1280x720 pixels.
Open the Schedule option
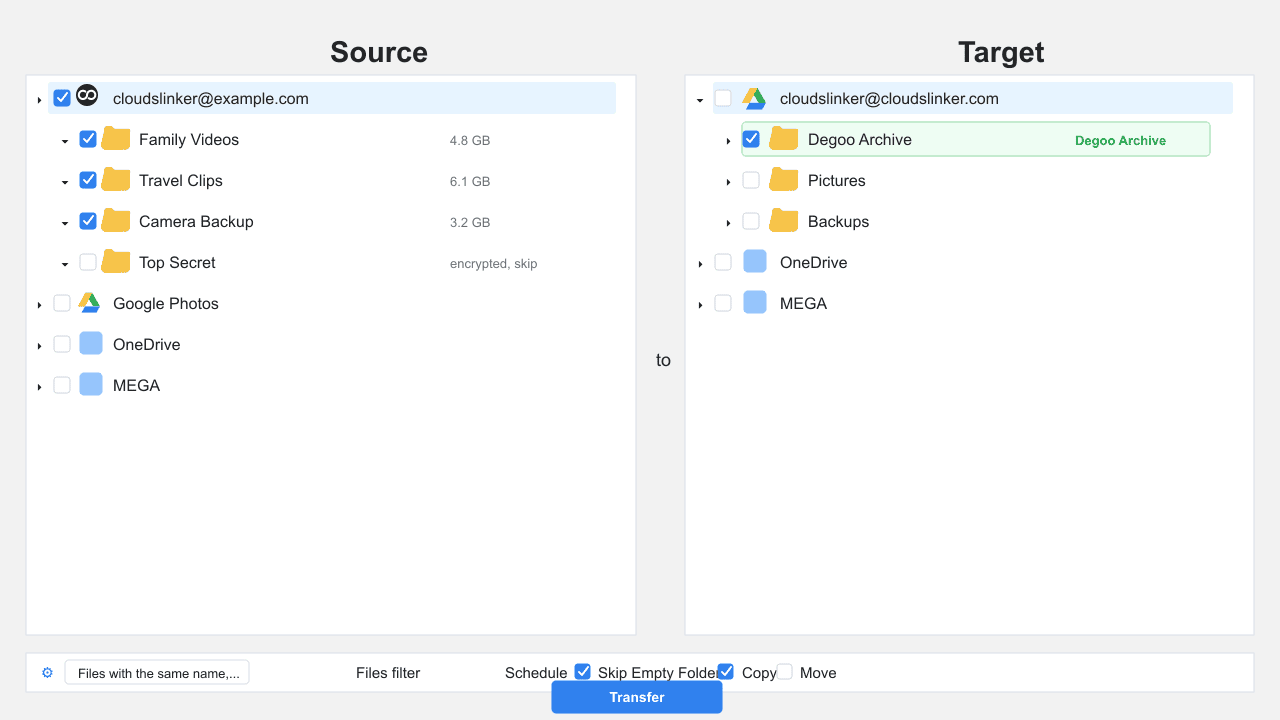pos(536,673)
